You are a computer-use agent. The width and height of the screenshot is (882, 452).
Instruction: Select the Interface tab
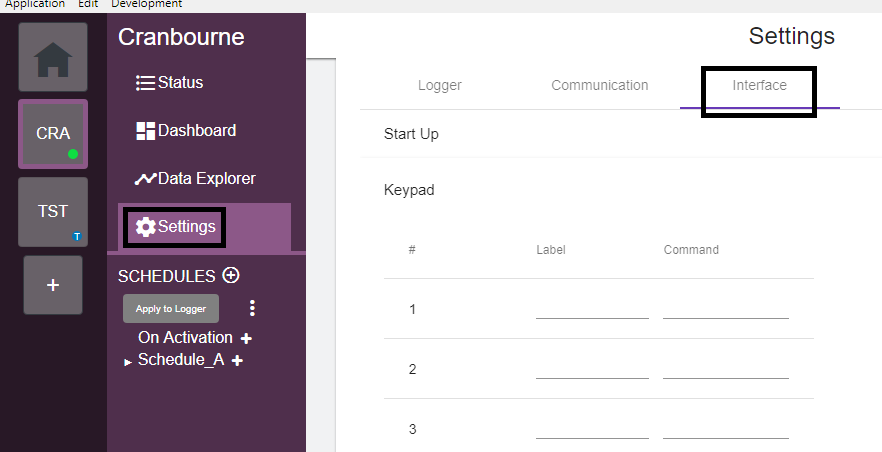click(x=759, y=85)
